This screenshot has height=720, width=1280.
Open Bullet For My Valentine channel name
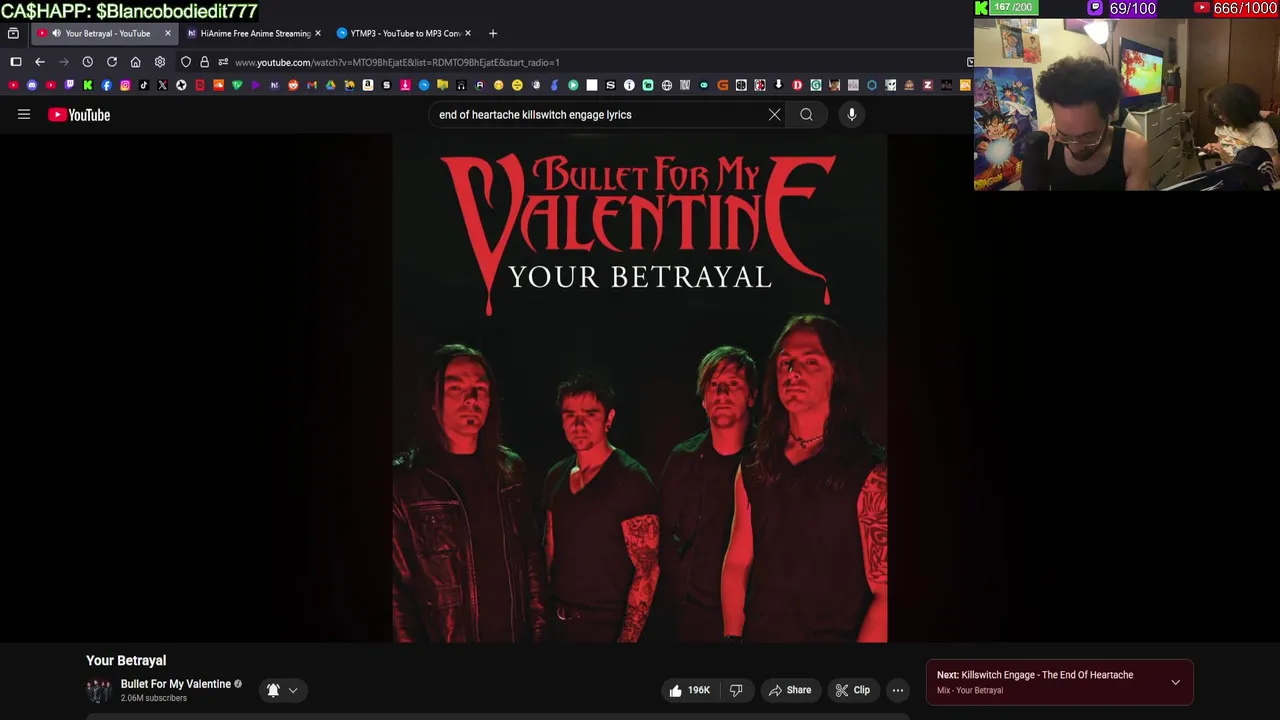click(176, 684)
